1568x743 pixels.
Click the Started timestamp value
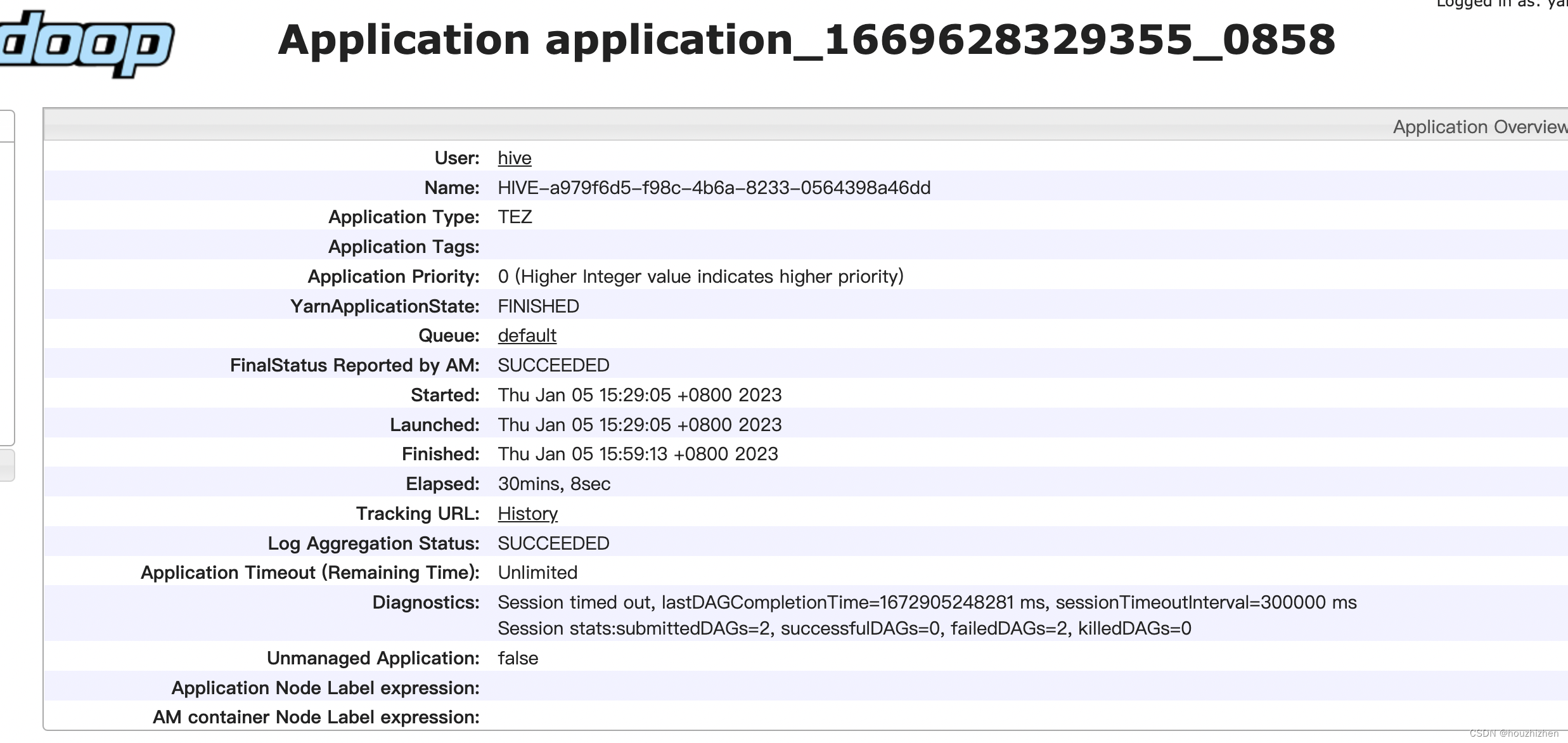coord(639,395)
